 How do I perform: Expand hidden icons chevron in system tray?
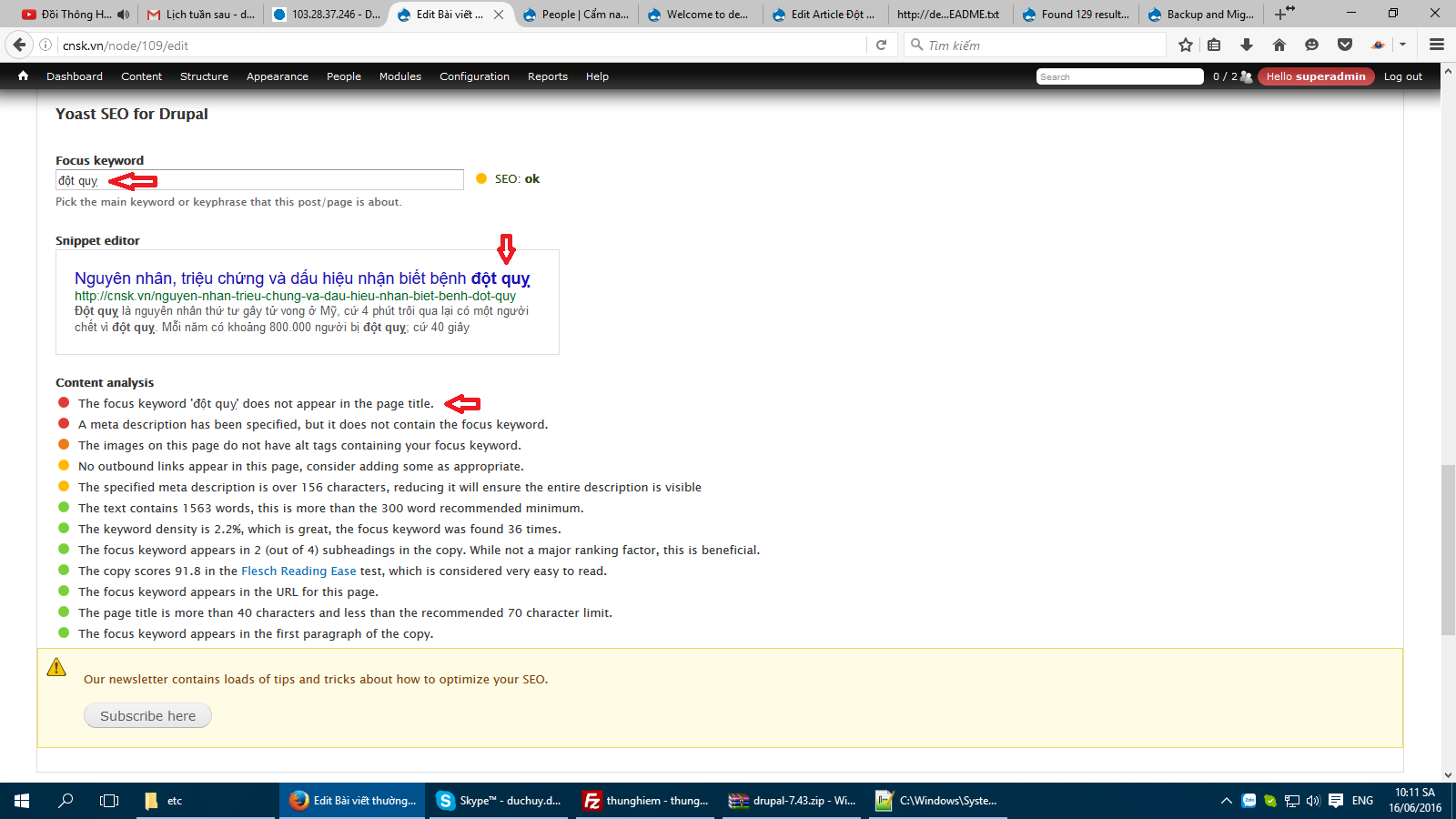coord(1226,801)
